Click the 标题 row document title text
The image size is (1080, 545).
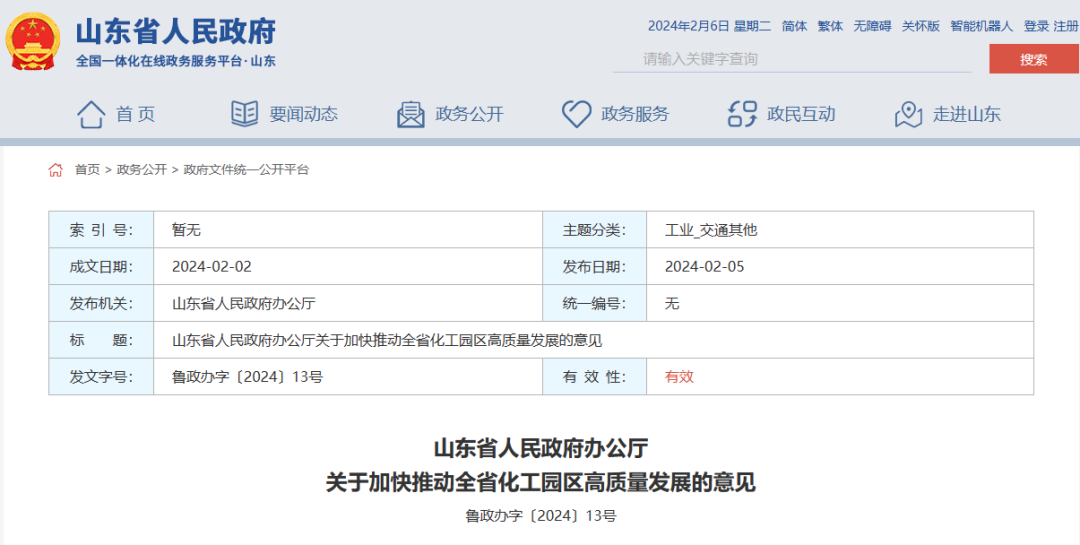(387, 340)
